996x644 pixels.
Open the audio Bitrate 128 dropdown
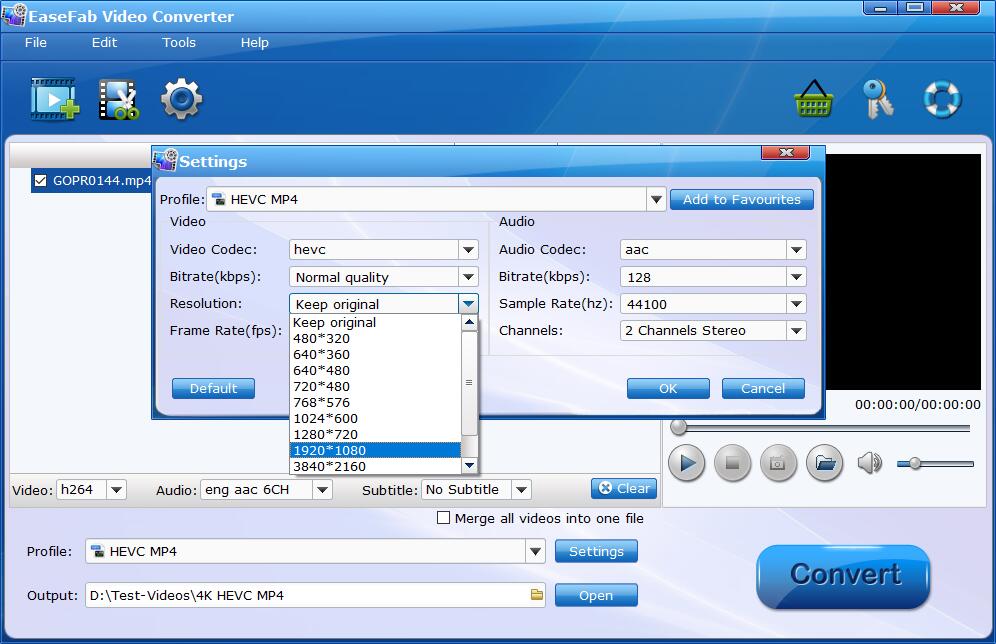point(797,277)
